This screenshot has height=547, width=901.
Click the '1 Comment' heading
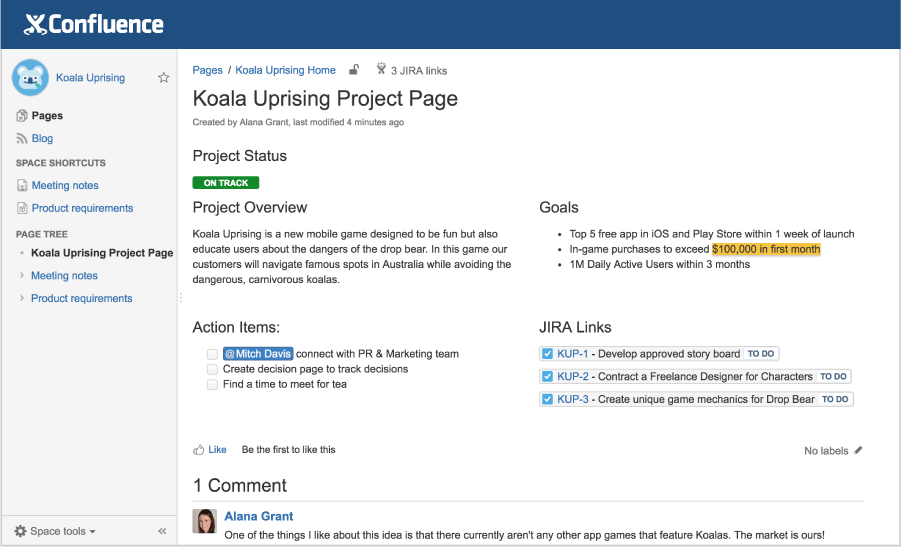(240, 486)
